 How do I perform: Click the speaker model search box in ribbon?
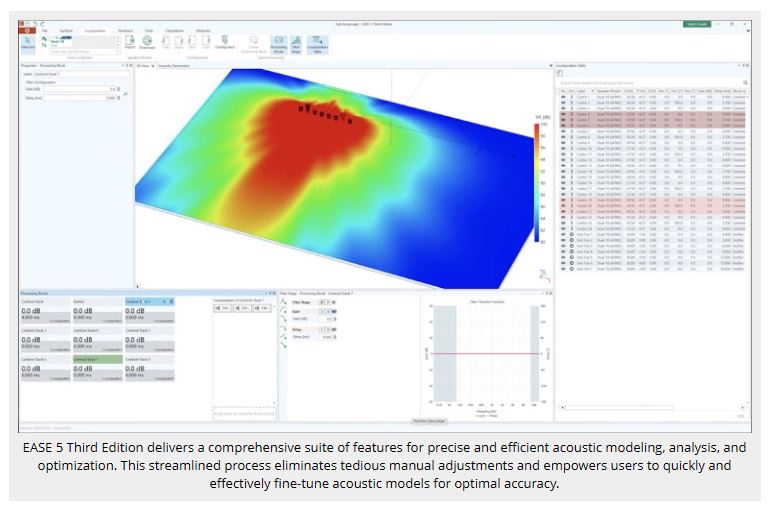(83, 52)
